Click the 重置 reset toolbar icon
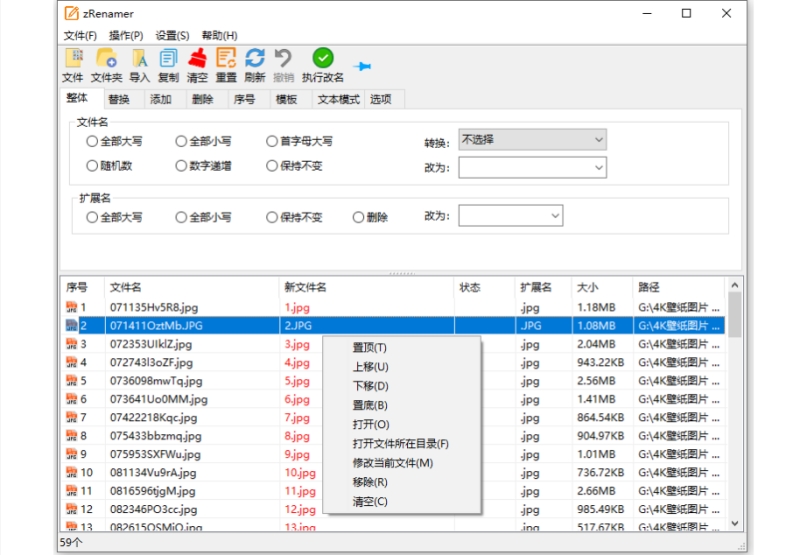800x555 pixels. 226,58
